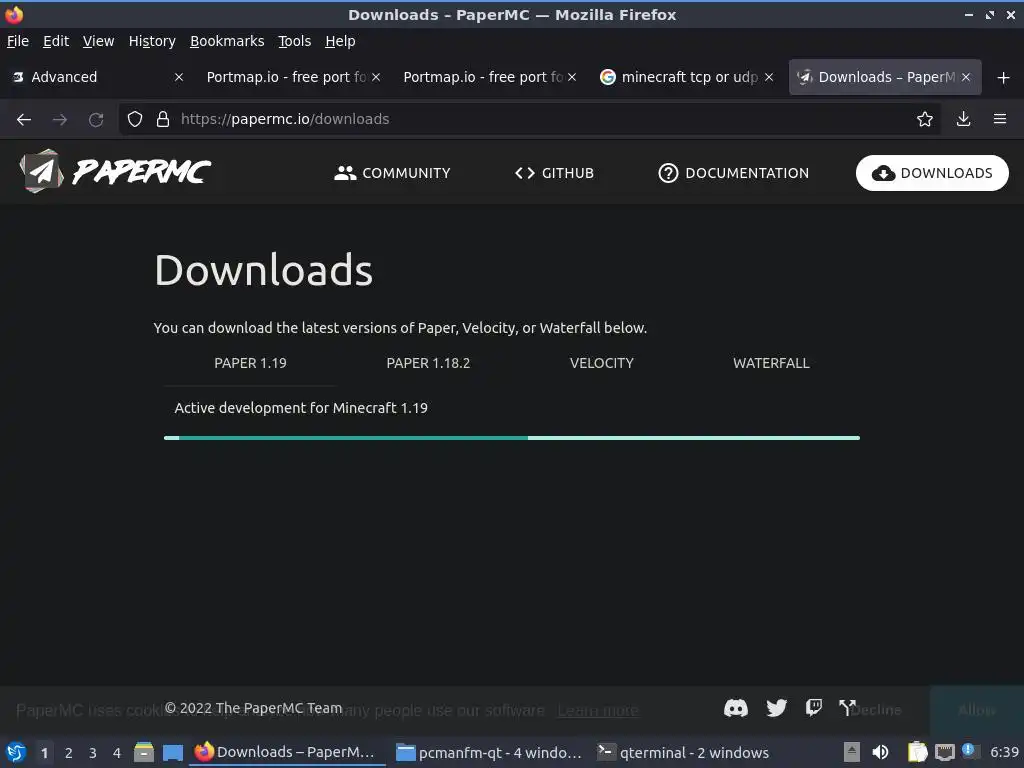Image resolution: width=1024 pixels, height=768 pixels.
Task: Open the taskbar start menu icon
Action: (15, 752)
